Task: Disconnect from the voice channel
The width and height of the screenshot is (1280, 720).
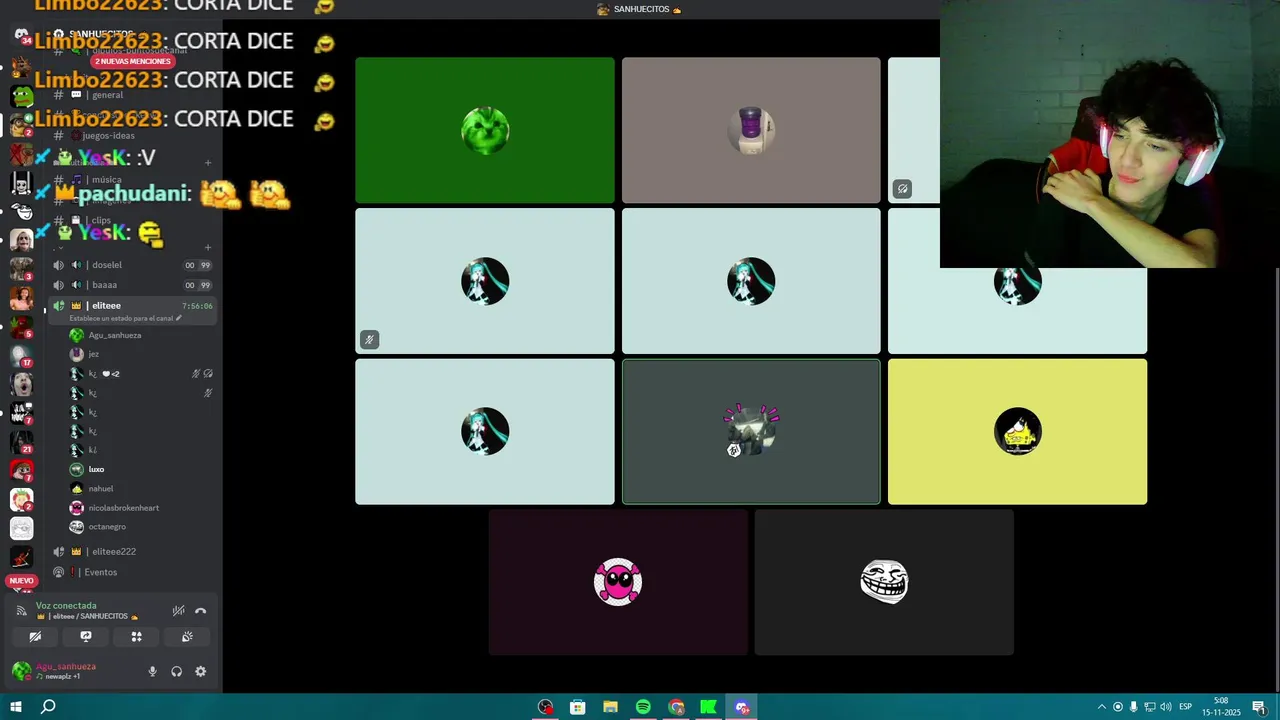Action: point(200,610)
